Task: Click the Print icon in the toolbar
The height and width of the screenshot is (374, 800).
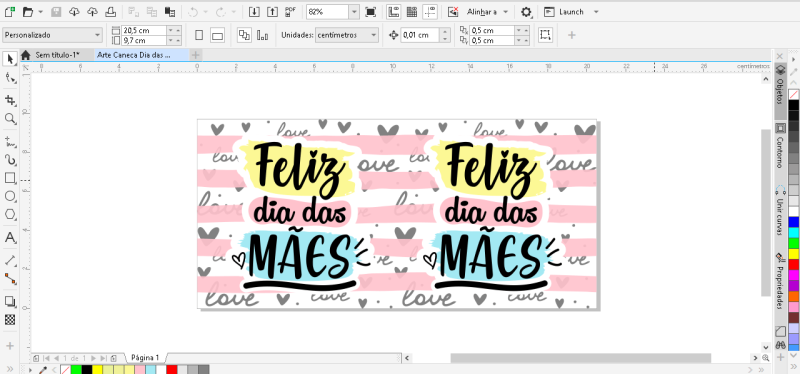Action: tap(110, 11)
